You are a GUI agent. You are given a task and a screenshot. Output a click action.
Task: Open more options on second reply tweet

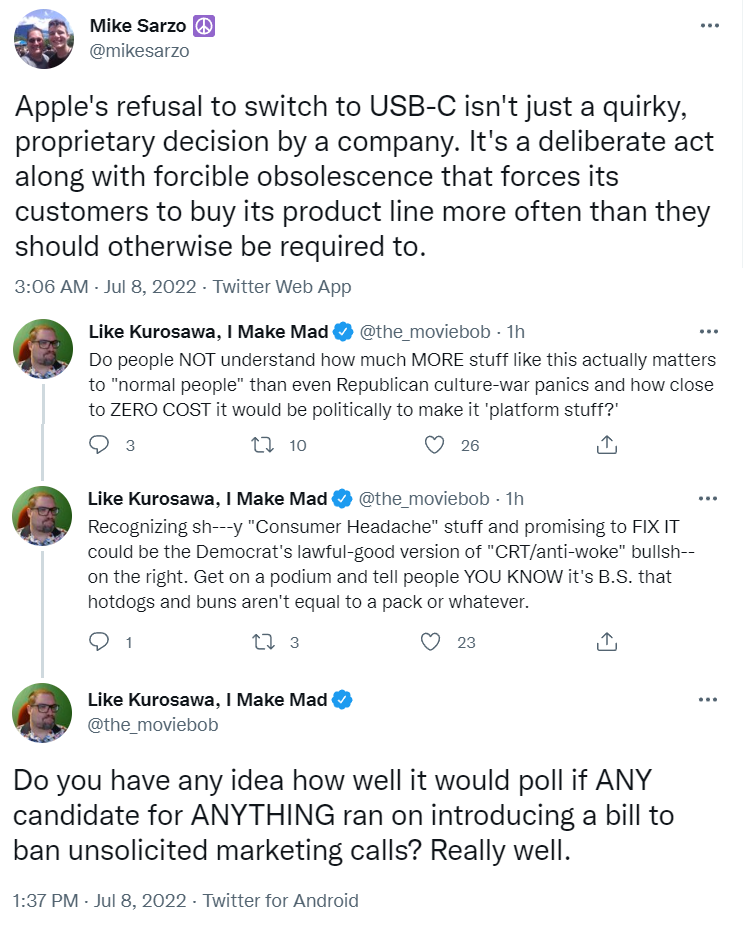point(709,498)
